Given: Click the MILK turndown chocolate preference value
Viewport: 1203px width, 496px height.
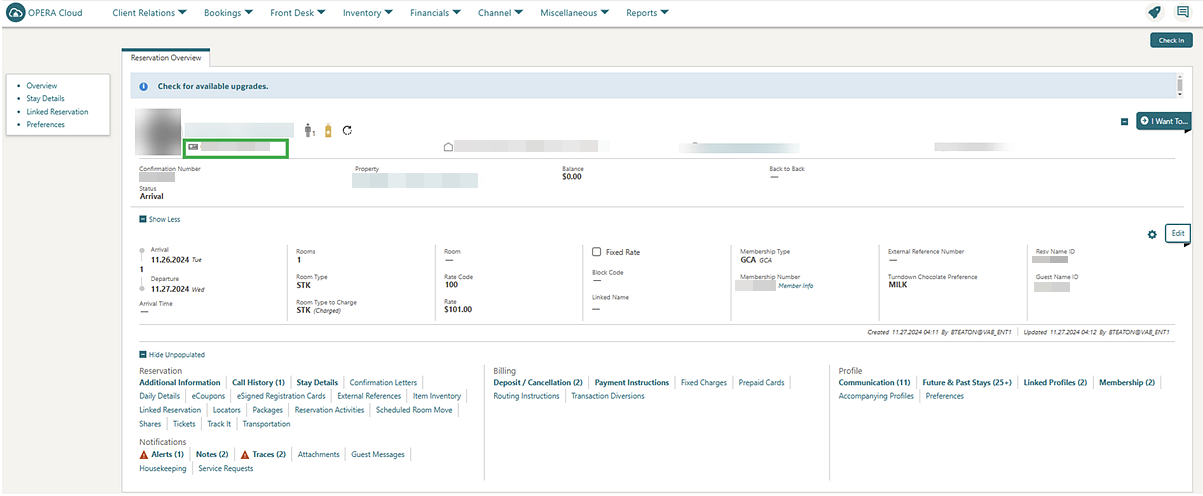Looking at the screenshot, I should 897,285.
